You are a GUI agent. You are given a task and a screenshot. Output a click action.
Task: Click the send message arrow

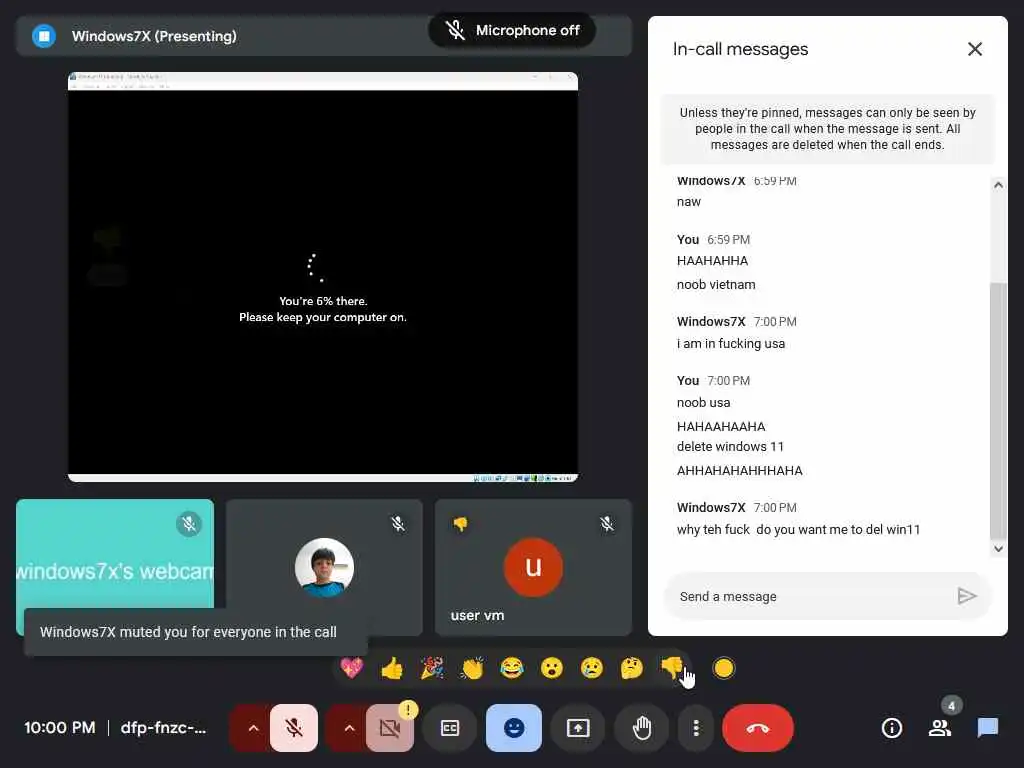click(967, 596)
